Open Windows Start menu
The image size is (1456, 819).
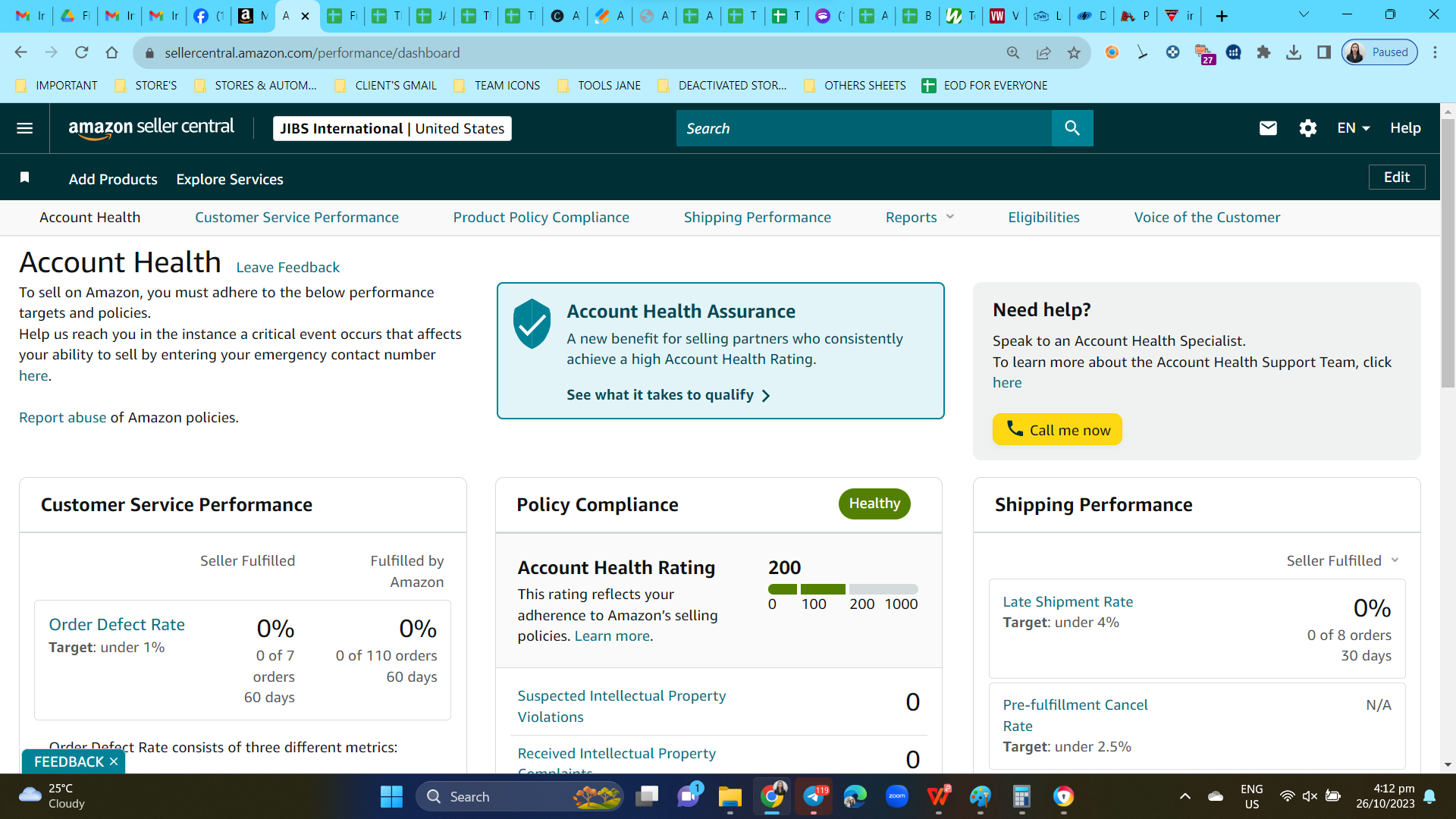pos(391,796)
